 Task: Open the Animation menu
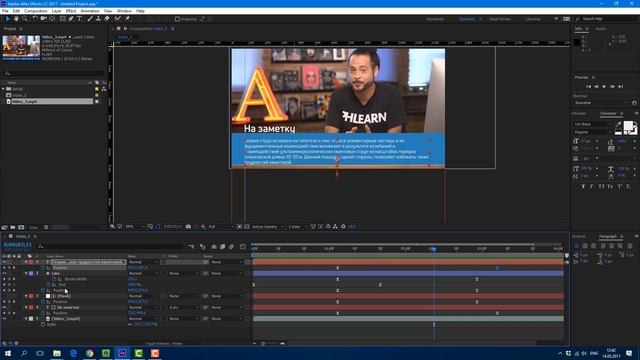[x=90, y=11]
